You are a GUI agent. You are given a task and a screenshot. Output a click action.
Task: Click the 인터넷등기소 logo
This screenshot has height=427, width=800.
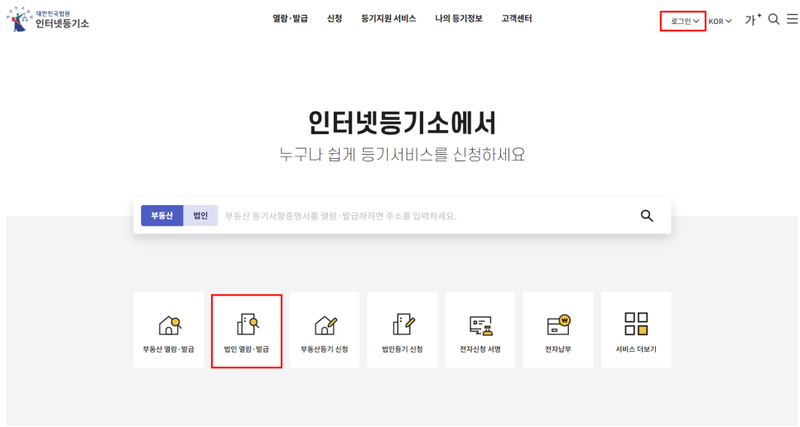click(x=48, y=19)
